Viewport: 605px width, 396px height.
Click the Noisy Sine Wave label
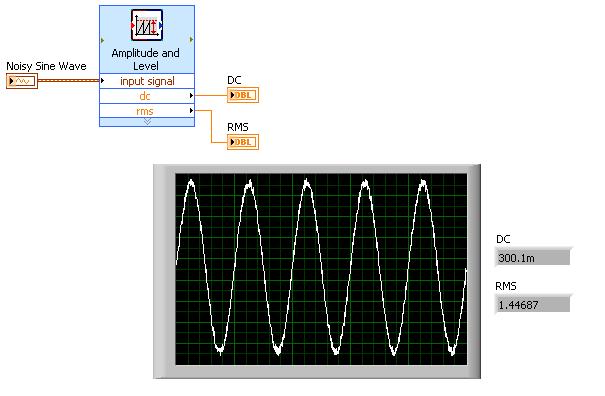pyautogui.click(x=46, y=66)
